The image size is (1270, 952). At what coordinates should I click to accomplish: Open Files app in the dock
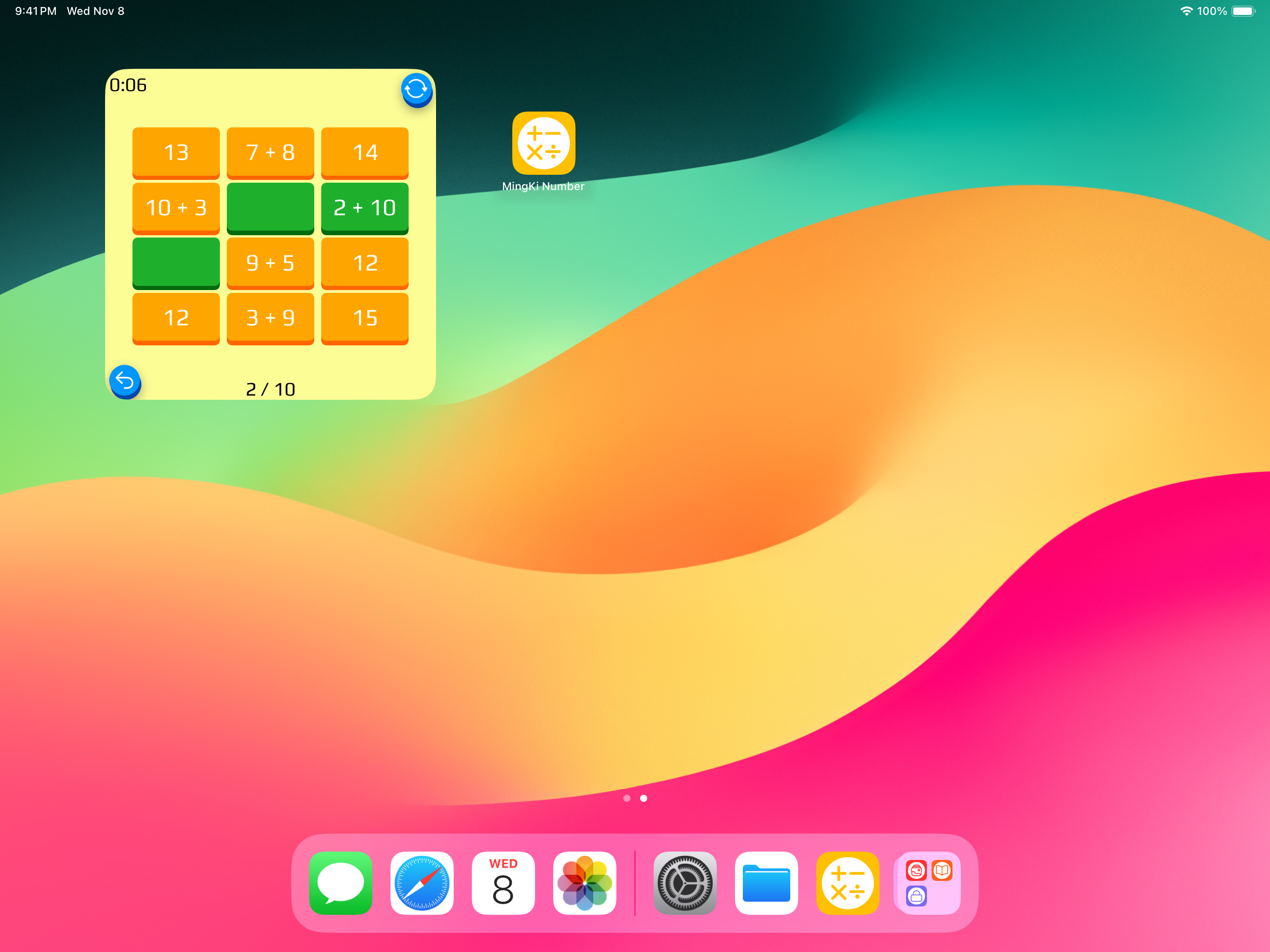766,883
